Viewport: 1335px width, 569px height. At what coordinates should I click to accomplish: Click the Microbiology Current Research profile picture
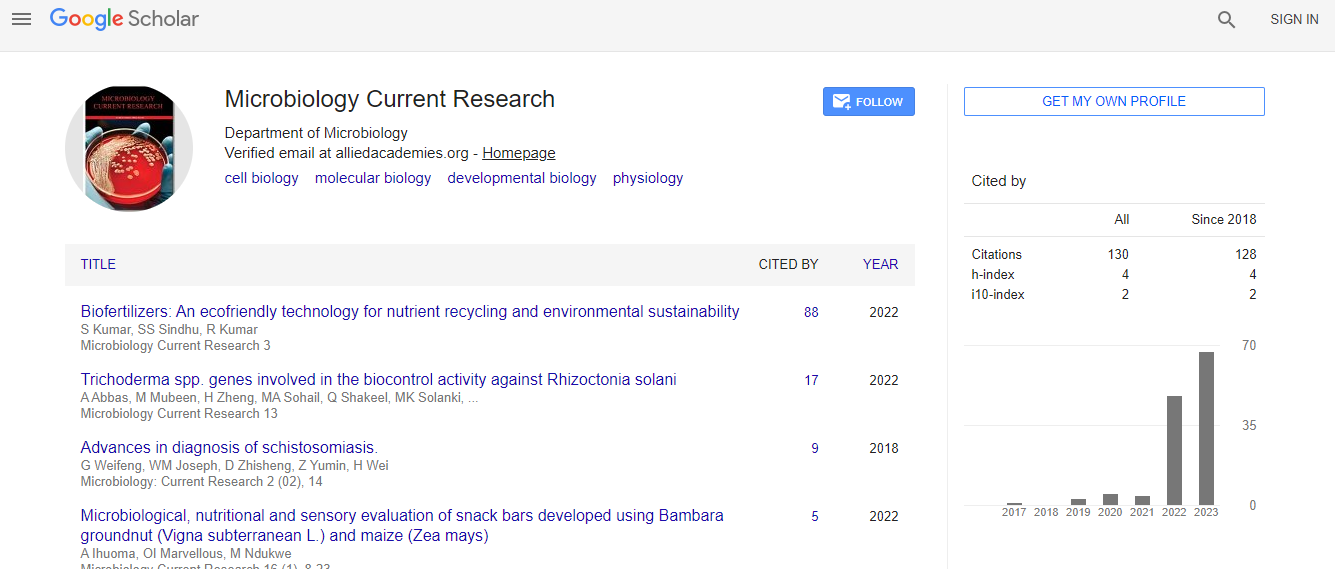(x=128, y=149)
